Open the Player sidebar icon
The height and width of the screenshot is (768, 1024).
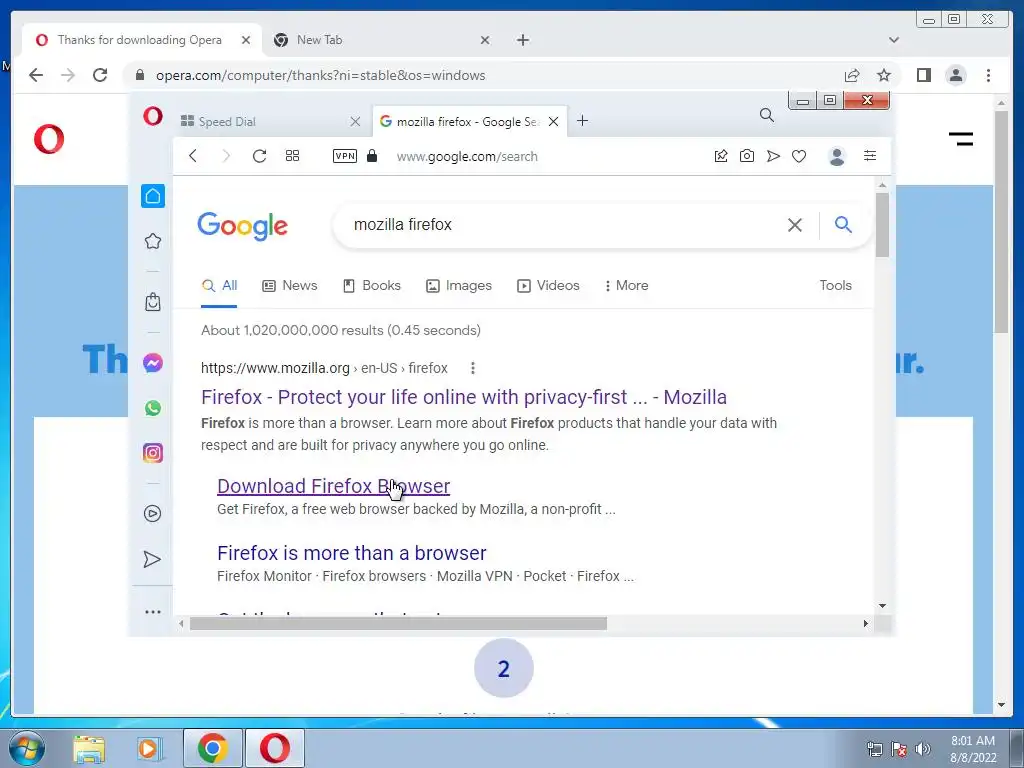coord(153,513)
